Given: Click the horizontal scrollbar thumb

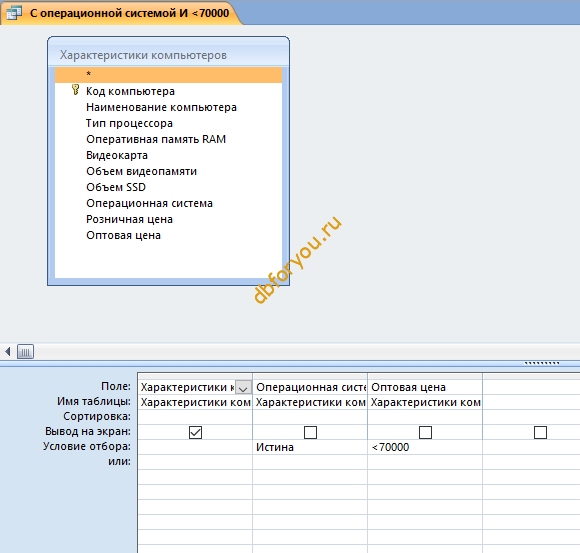Looking at the screenshot, I should (26, 351).
